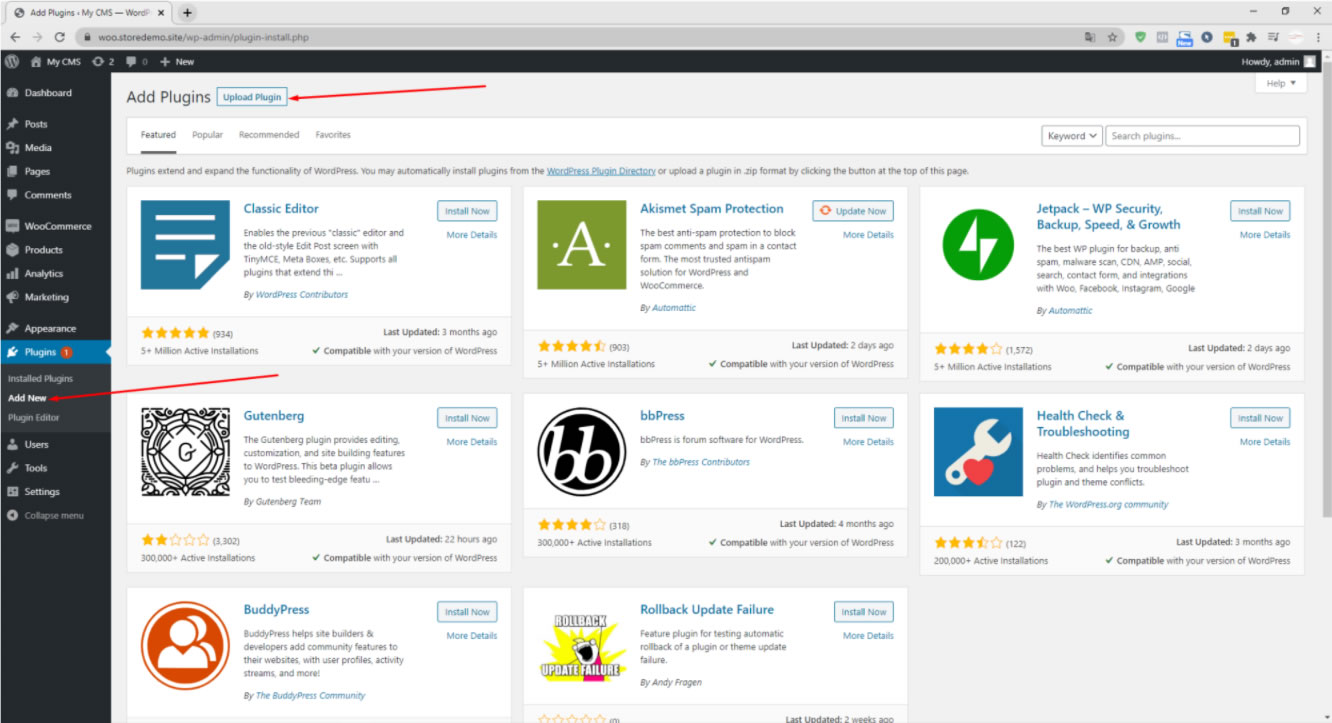
Task: Select Add New in Plugins submenu
Action: (27, 398)
